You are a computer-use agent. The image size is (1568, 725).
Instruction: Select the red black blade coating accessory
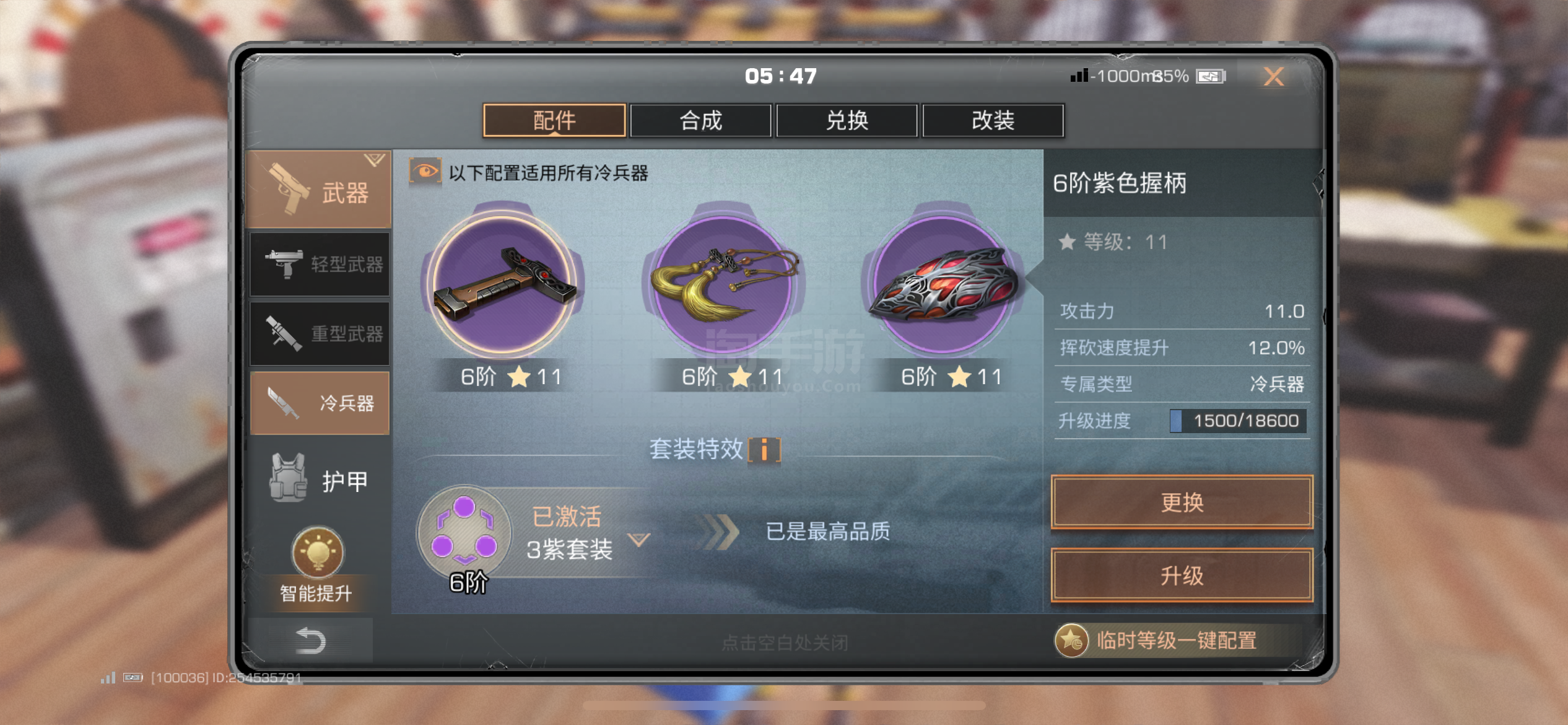(942, 284)
